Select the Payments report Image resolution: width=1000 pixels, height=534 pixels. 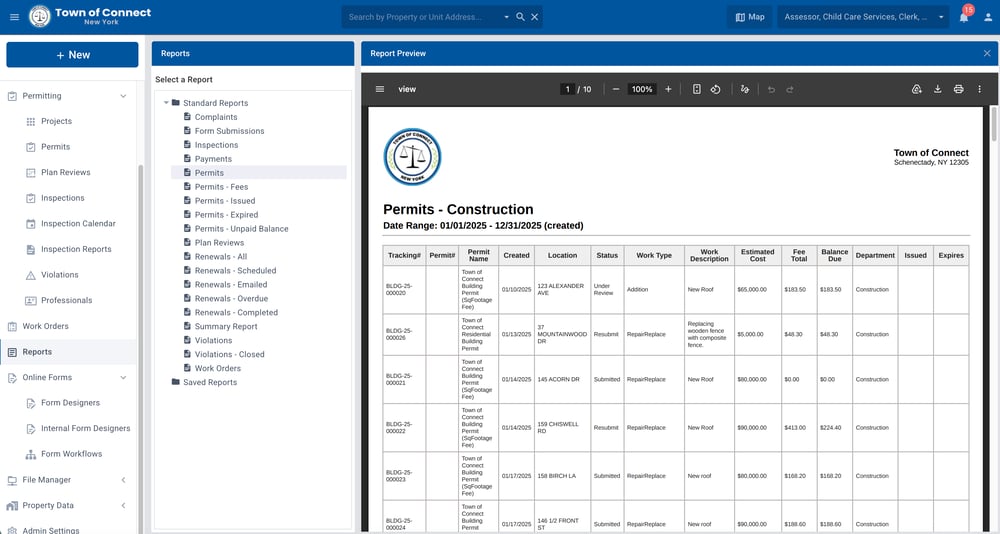click(213, 159)
